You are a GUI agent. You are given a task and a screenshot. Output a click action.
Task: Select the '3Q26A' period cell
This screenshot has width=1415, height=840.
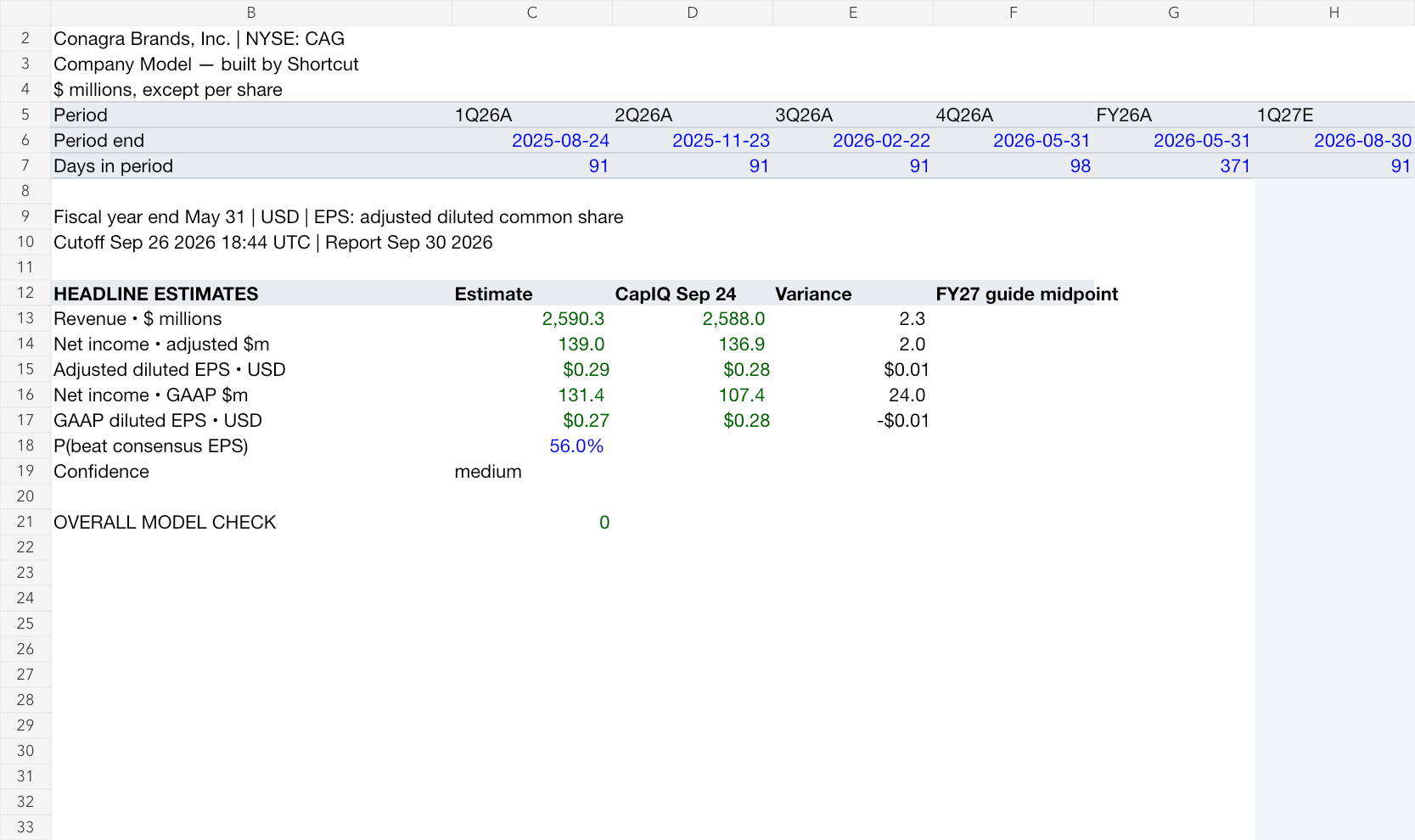[853, 115]
